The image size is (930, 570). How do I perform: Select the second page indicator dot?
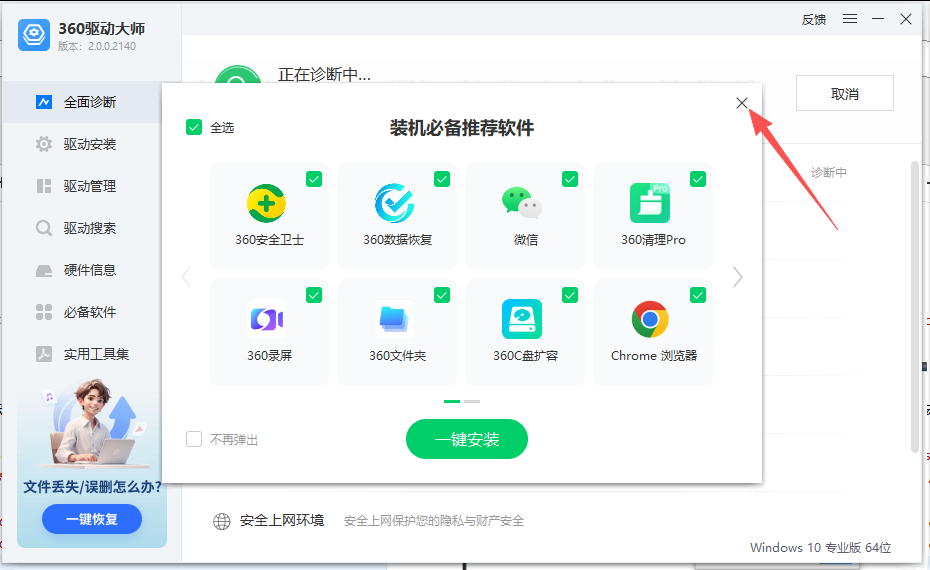click(472, 402)
